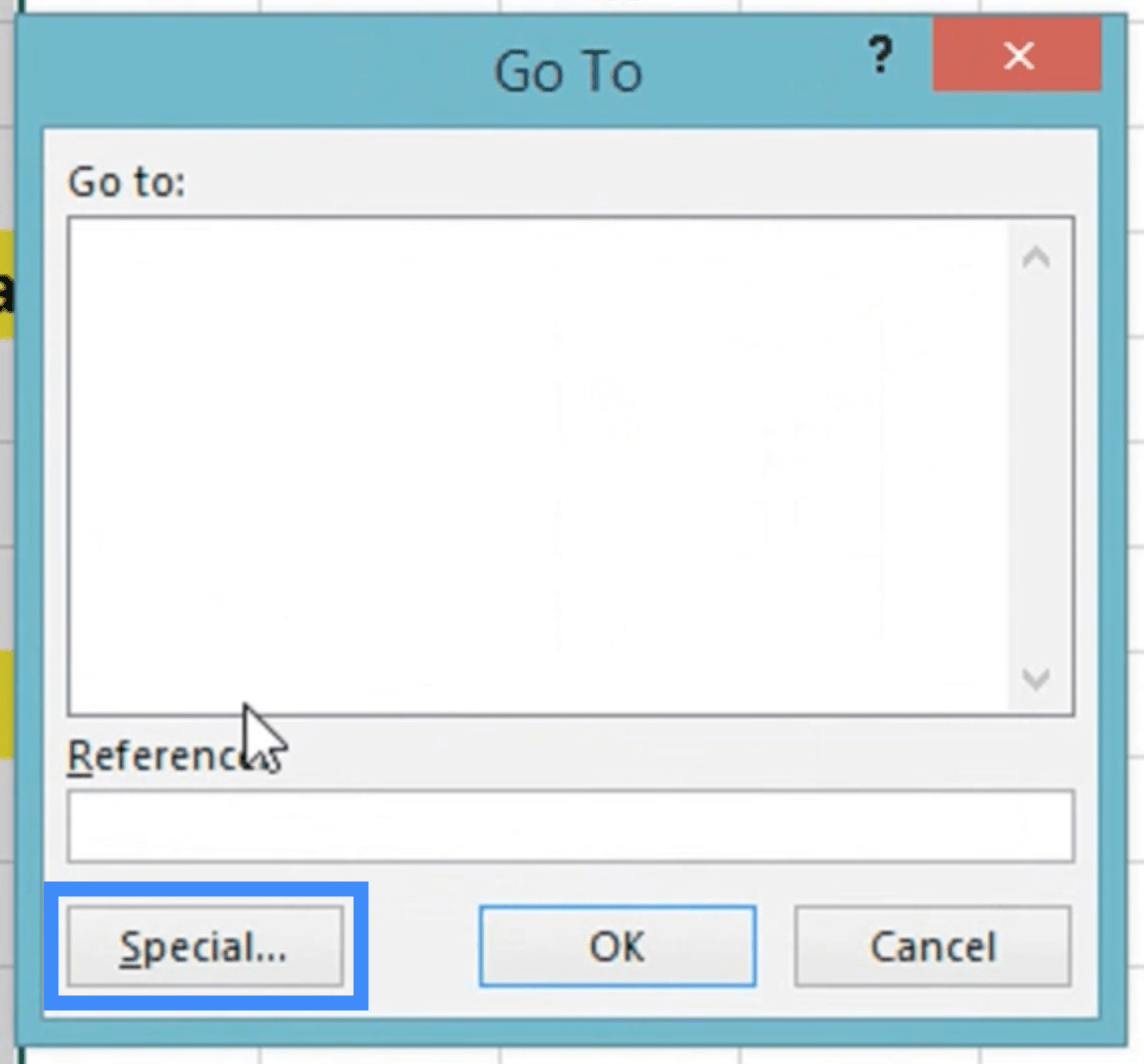Click spreadsheet cell above the dialog
This screenshot has height=1064, width=1144.
point(379,6)
